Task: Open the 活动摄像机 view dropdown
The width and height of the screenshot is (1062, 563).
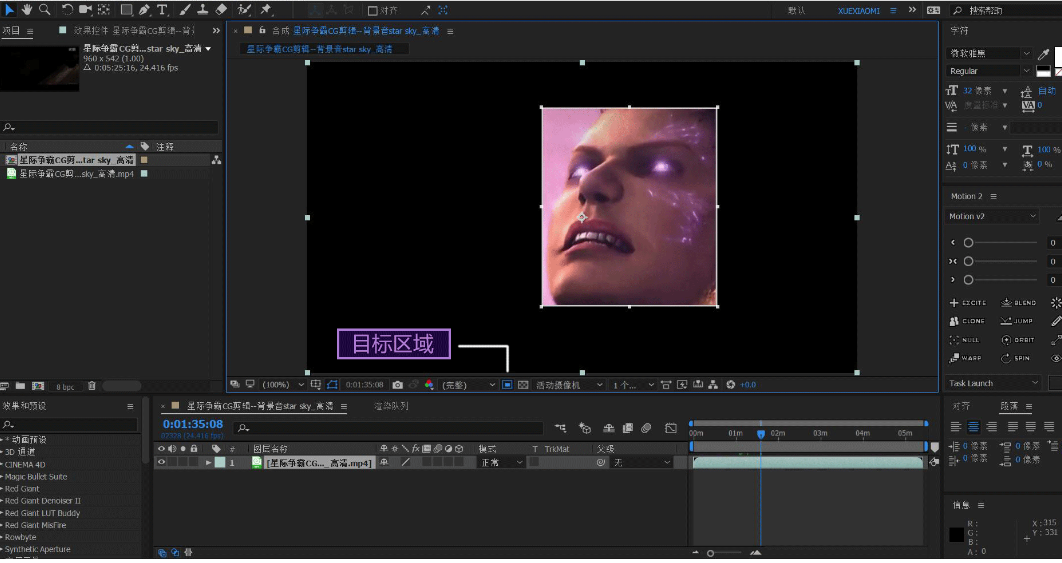Action: click(569, 385)
